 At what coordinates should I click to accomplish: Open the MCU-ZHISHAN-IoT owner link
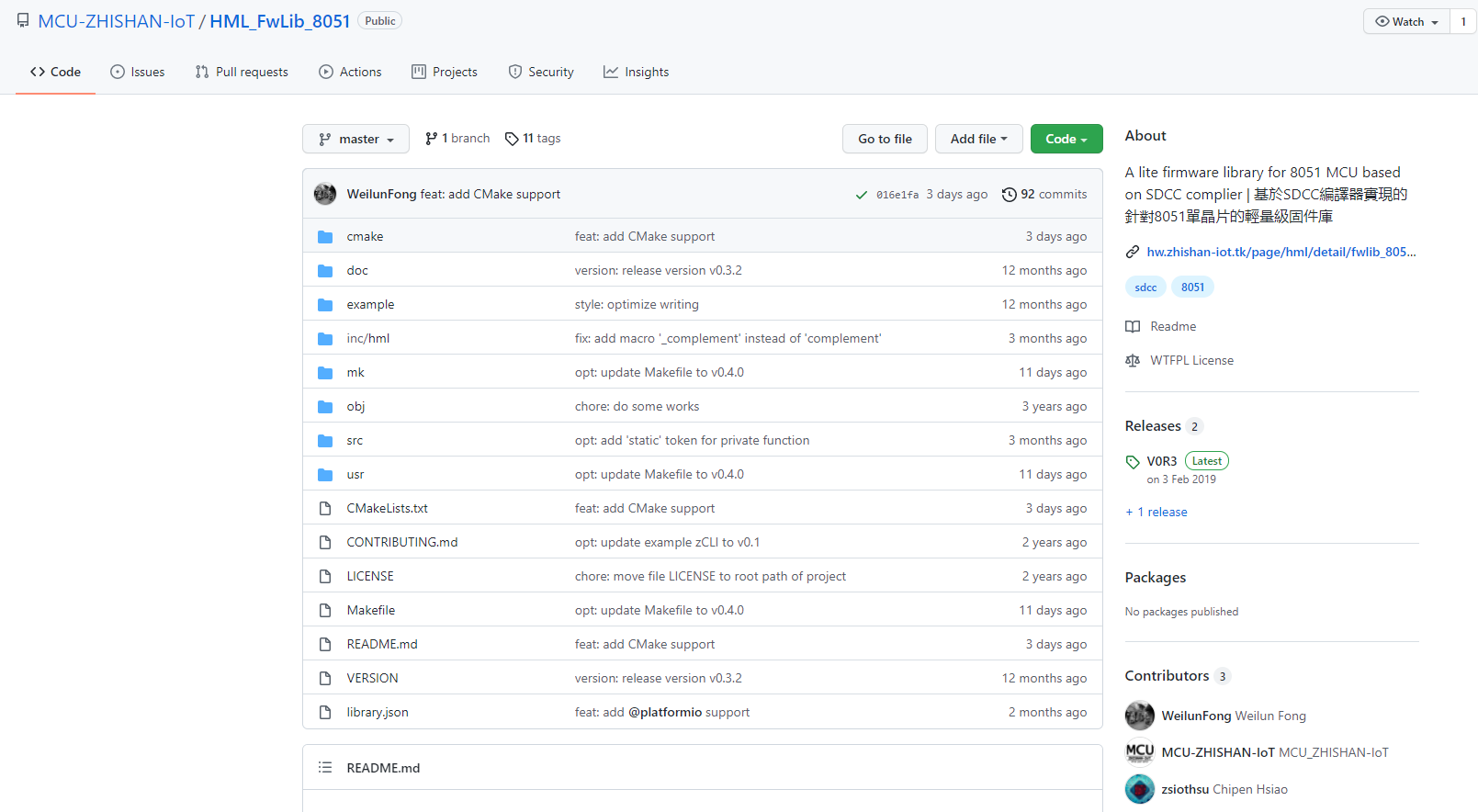[x=116, y=21]
